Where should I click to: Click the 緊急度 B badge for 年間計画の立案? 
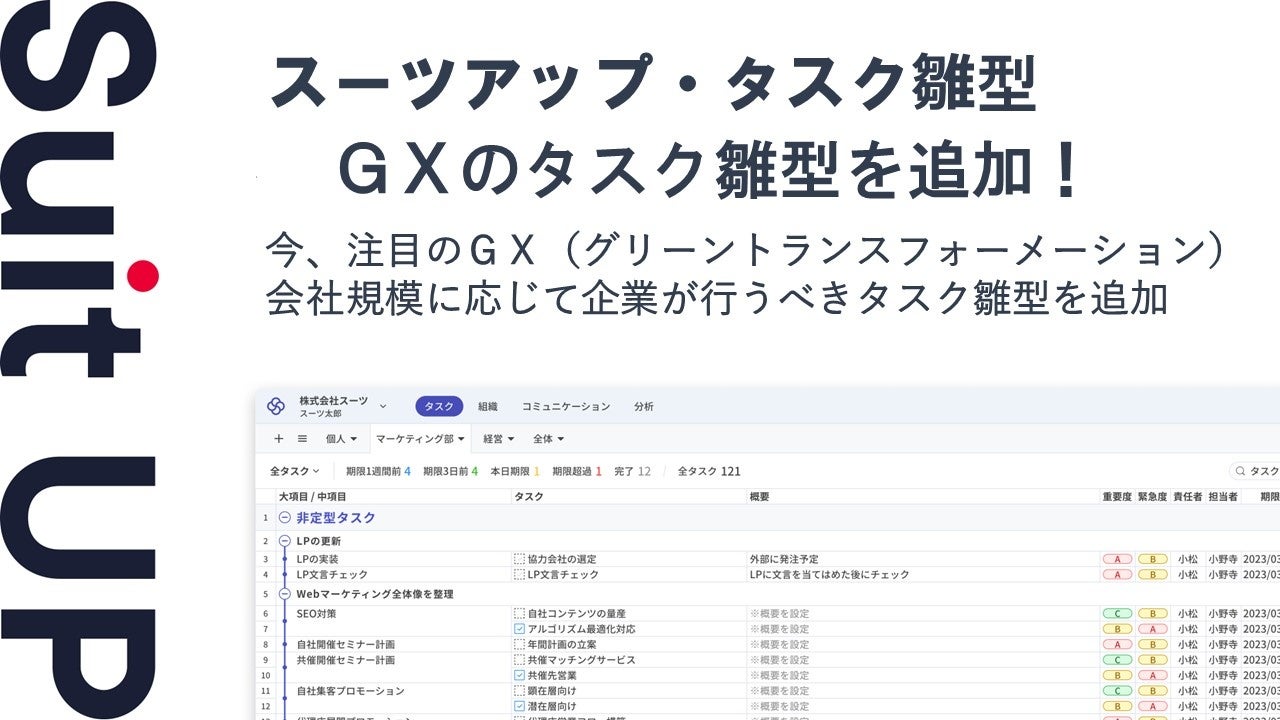point(1152,645)
